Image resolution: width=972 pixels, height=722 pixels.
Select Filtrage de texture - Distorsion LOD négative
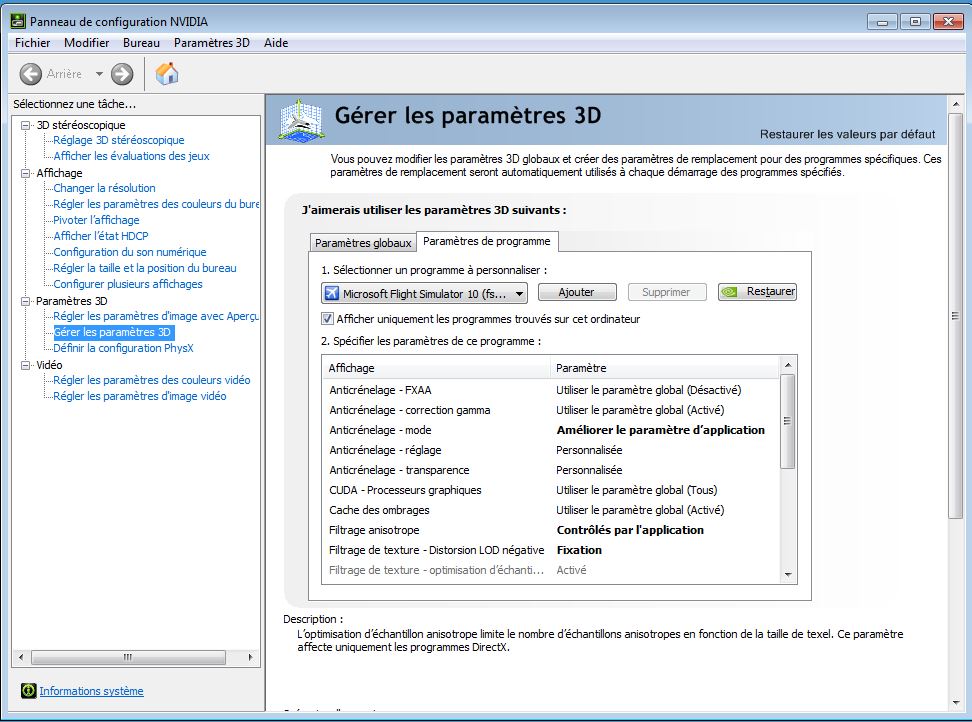click(550, 550)
